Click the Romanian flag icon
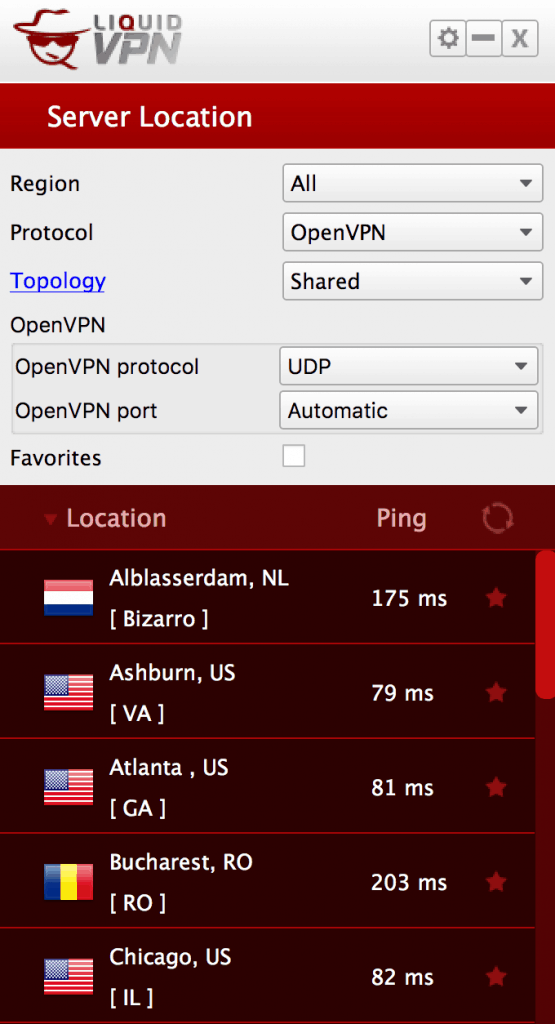The height and width of the screenshot is (1024, 555). pos(69,882)
